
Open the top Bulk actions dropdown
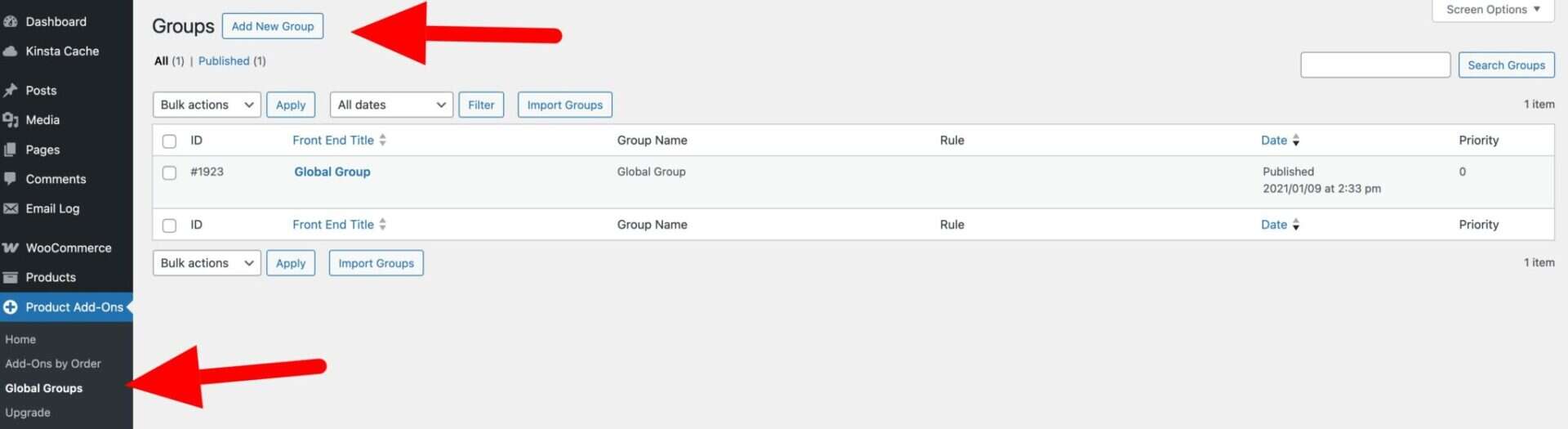pyautogui.click(x=207, y=105)
